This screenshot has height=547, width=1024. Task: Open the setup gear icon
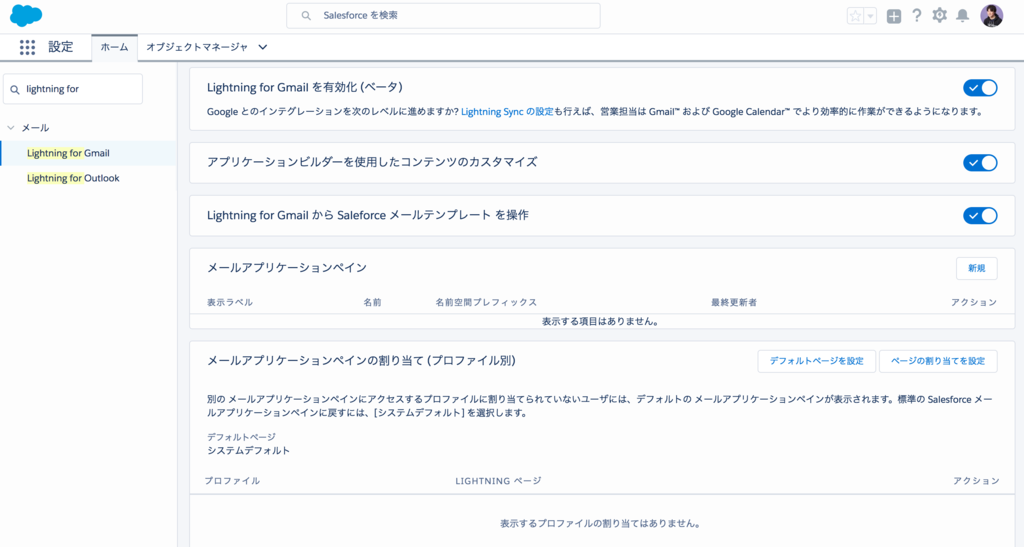pos(939,16)
